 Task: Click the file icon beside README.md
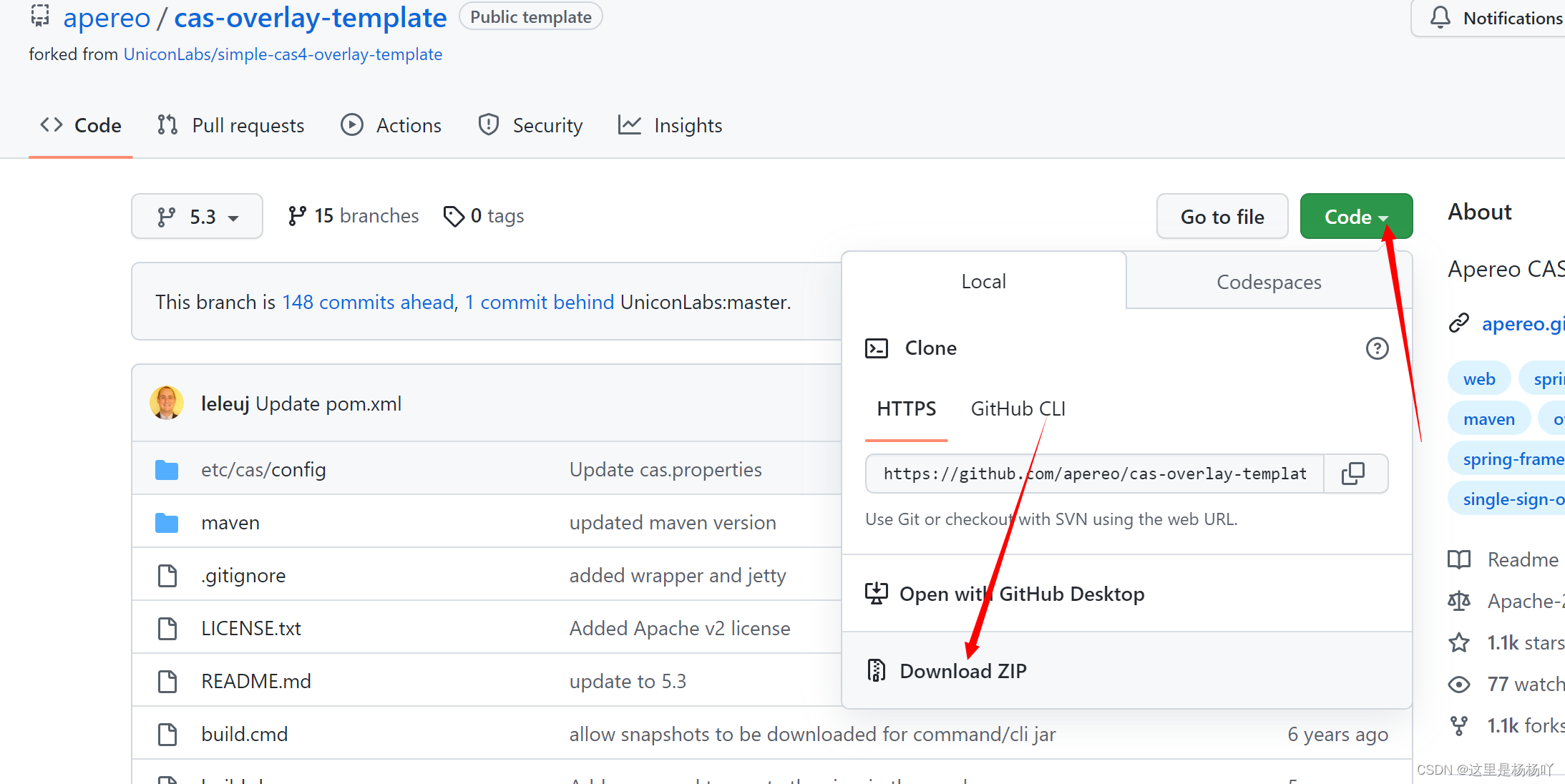pos(167,681)
